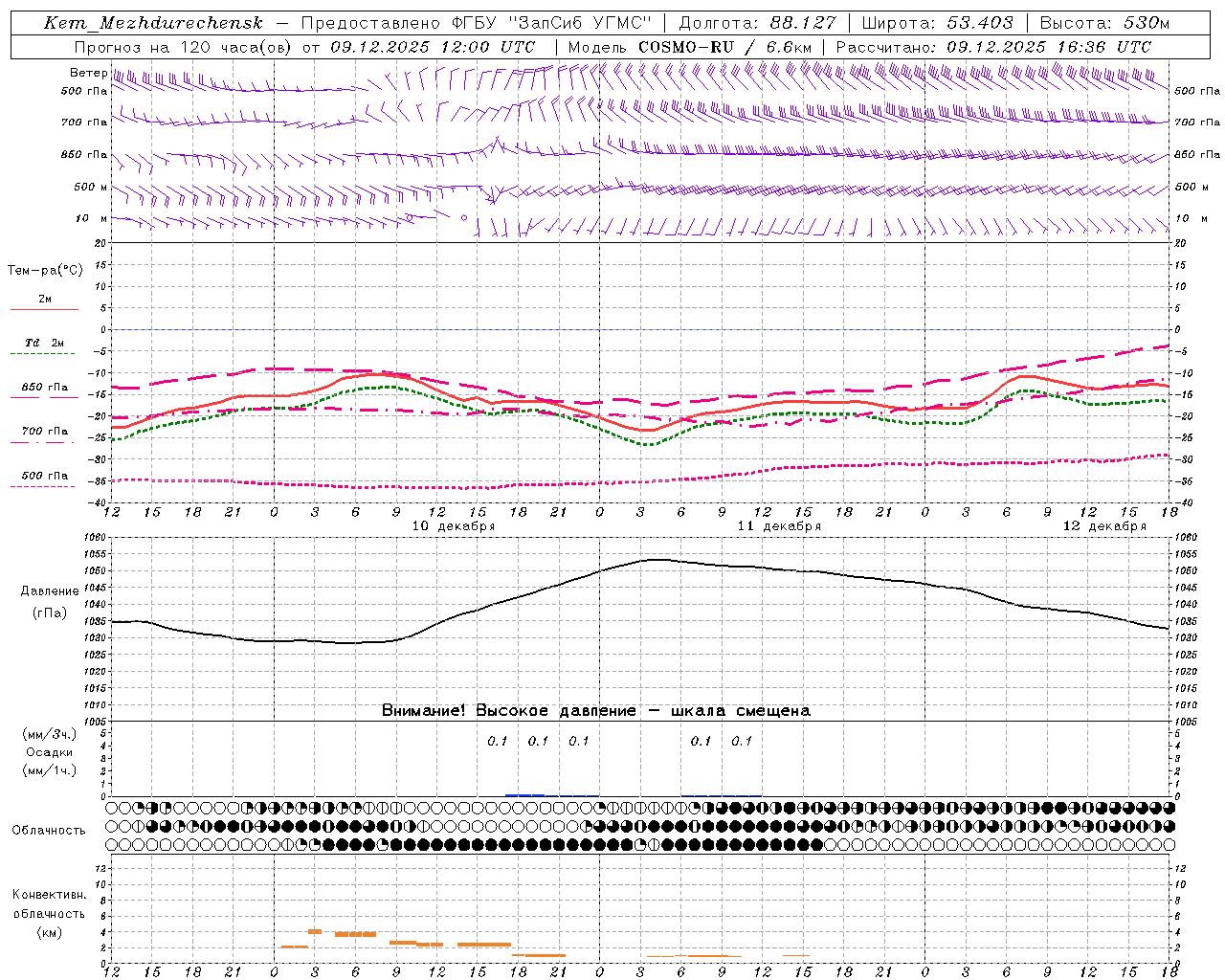Click the 12 декабря date label
The image size is (1225, 980).
1104,526
